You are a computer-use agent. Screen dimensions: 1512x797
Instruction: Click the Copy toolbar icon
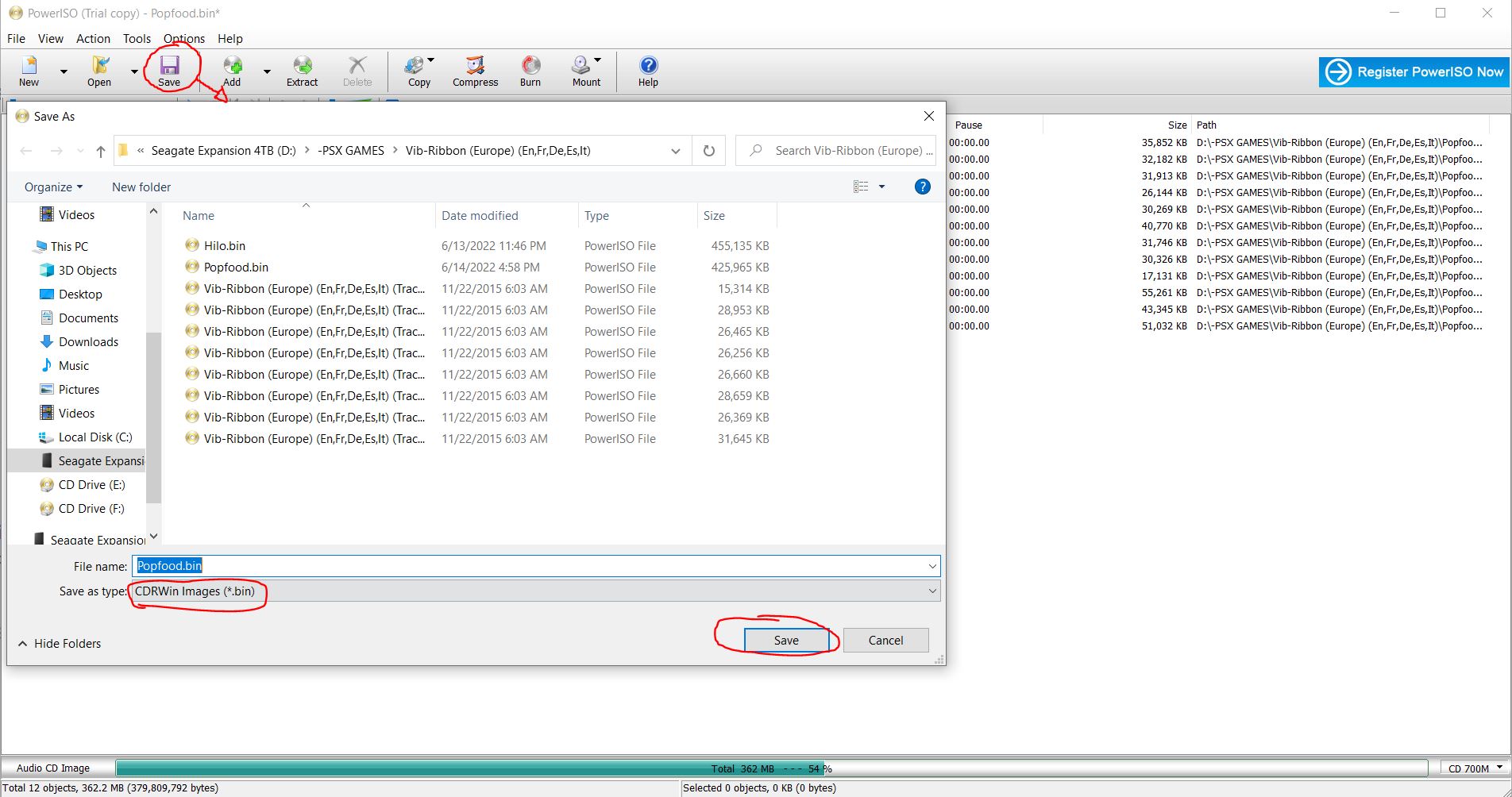(418, 71)
